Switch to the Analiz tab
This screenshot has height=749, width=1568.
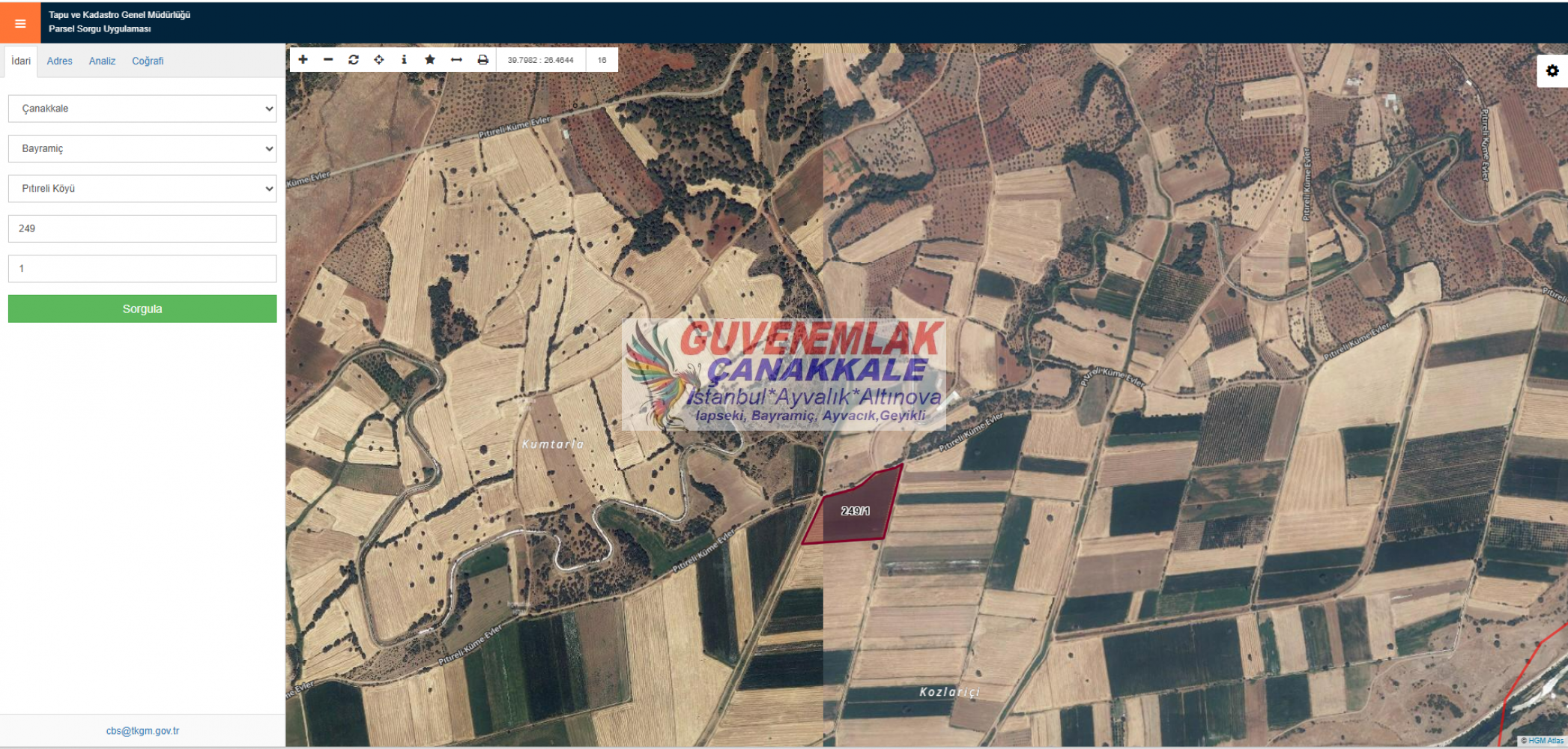tap(102, 61)
